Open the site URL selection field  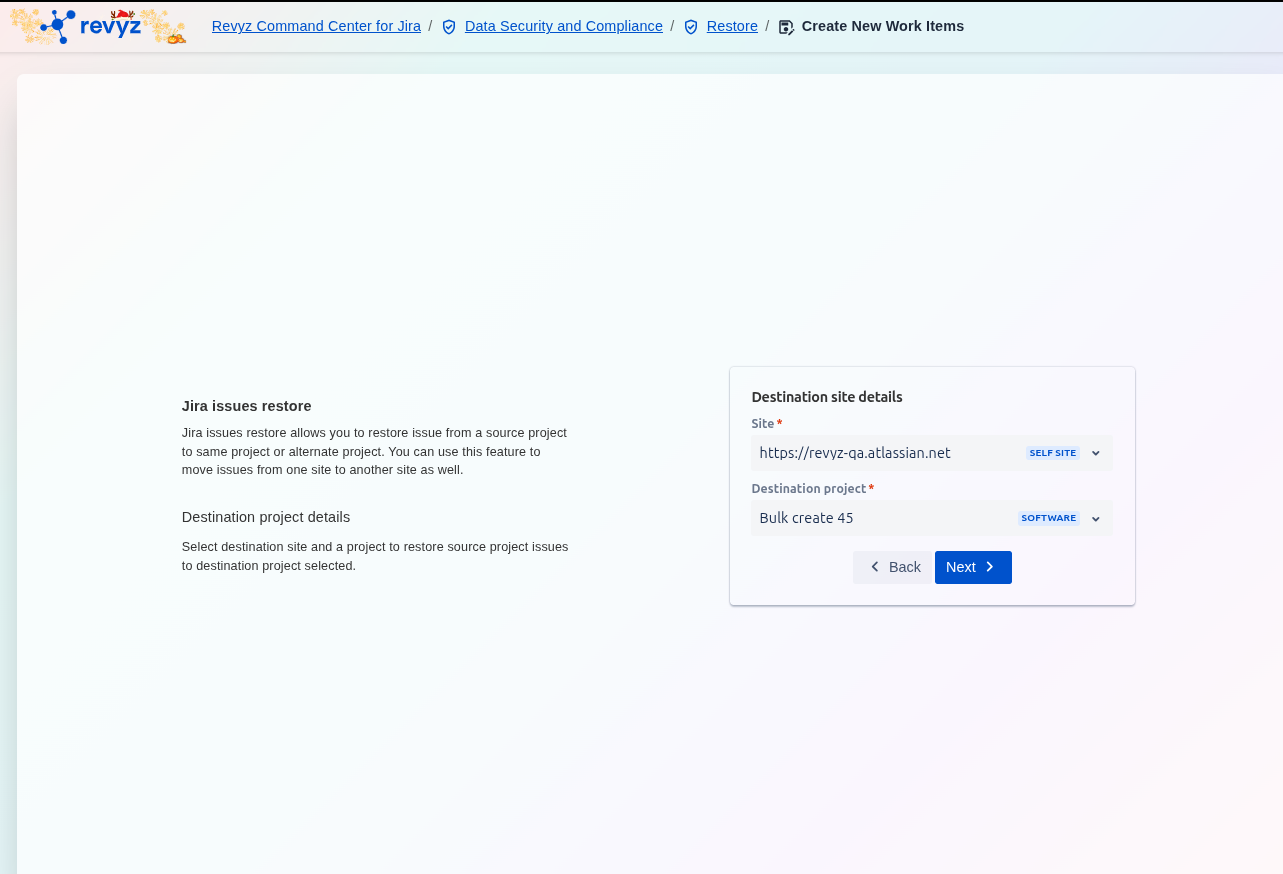click(880, 453)
